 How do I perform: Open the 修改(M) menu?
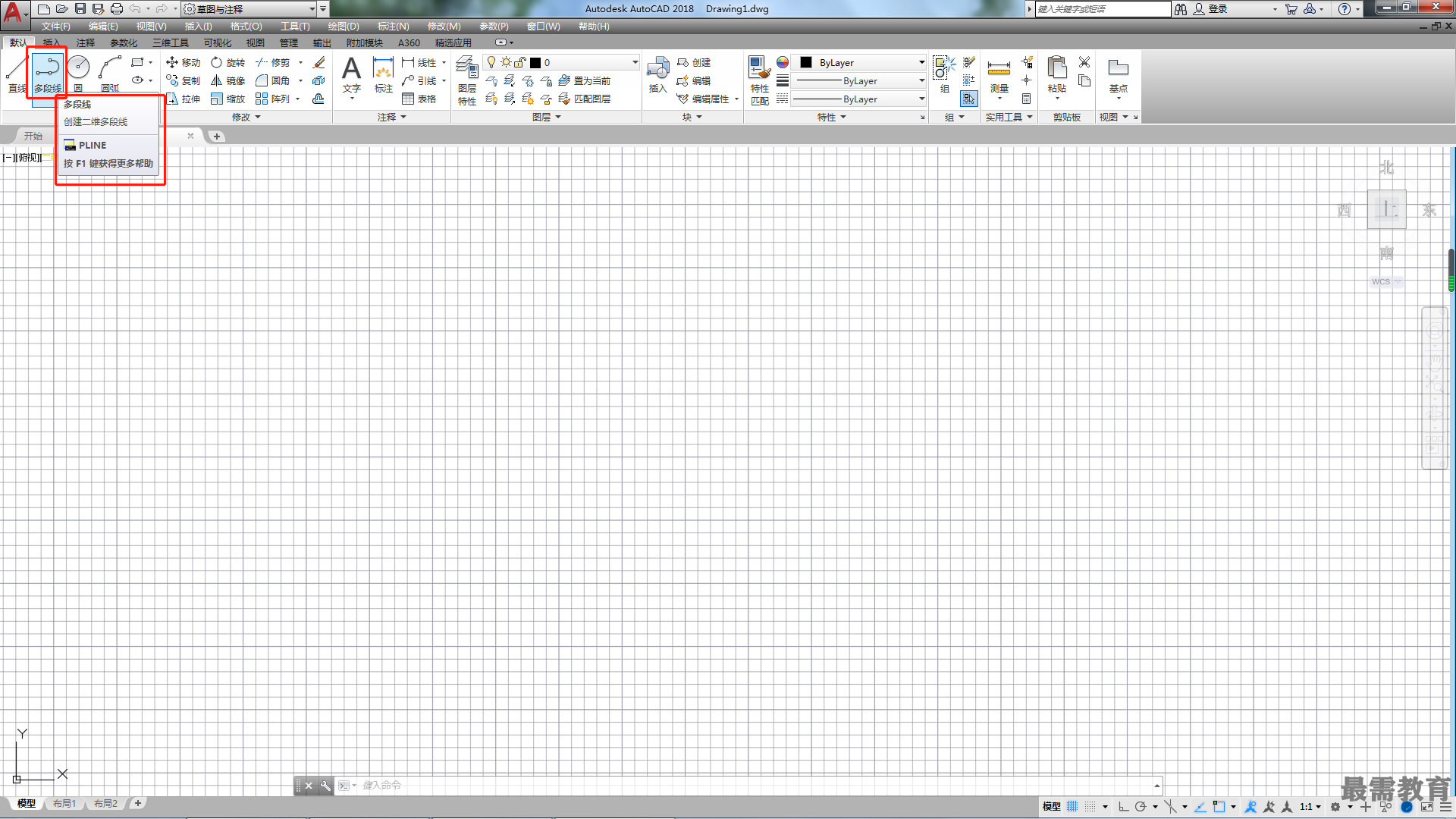[444, 26]
